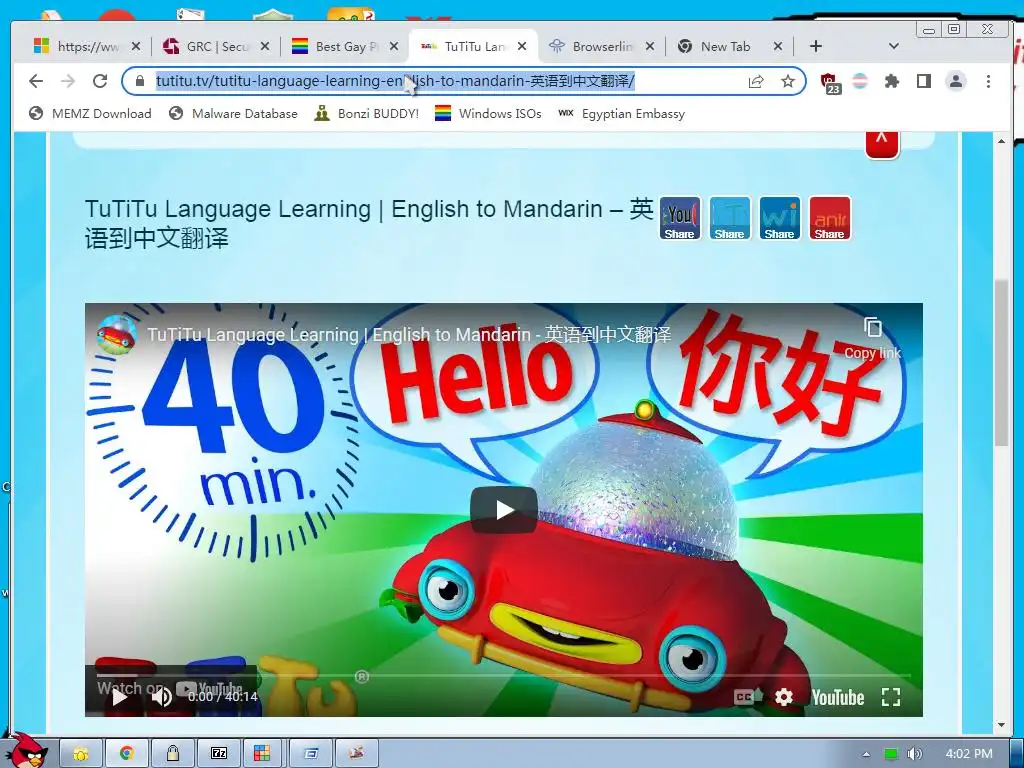Open the video on YouTube logo
The image size is (1024, 768).
click(x=838, y=697)
